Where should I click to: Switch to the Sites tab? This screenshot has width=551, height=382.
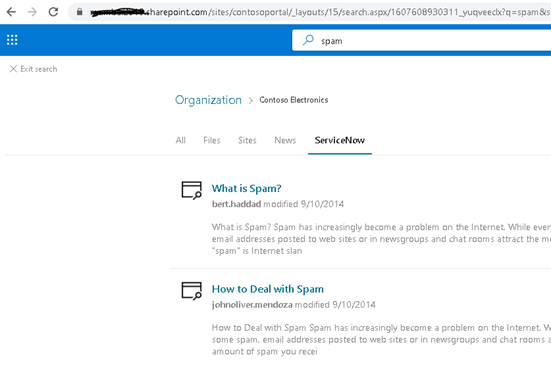(247, 140)
